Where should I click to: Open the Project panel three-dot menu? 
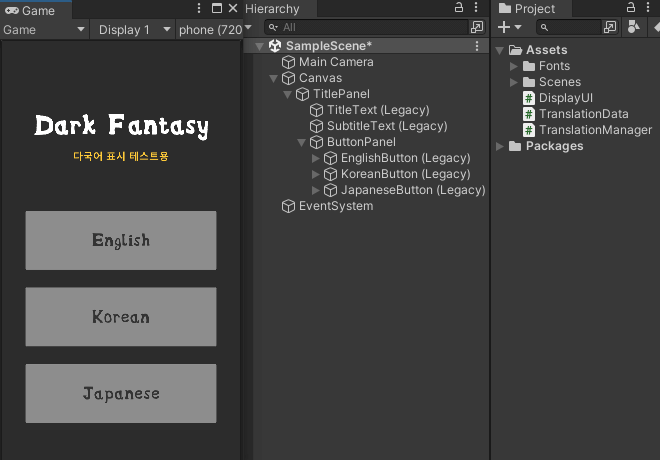coord(648,7)
